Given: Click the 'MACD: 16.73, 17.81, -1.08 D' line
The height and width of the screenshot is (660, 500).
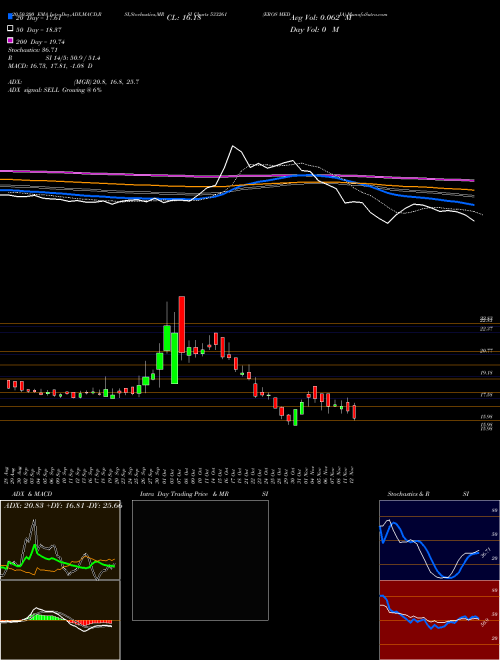Looking at the screenshot, I should pyautogui.click(x=51, y=66).
